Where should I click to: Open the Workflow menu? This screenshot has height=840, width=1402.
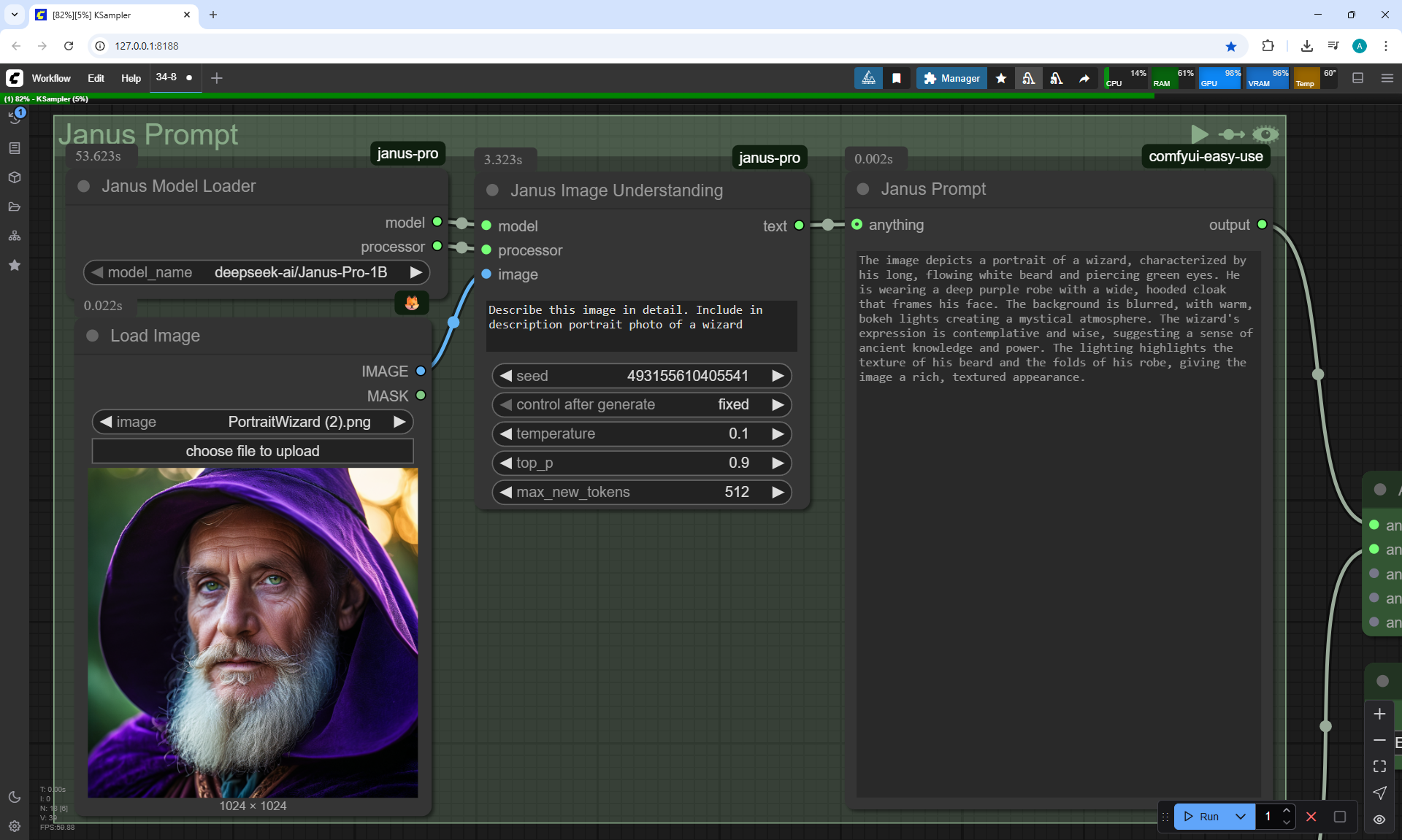pyautogui.click(x=51, y=78)
